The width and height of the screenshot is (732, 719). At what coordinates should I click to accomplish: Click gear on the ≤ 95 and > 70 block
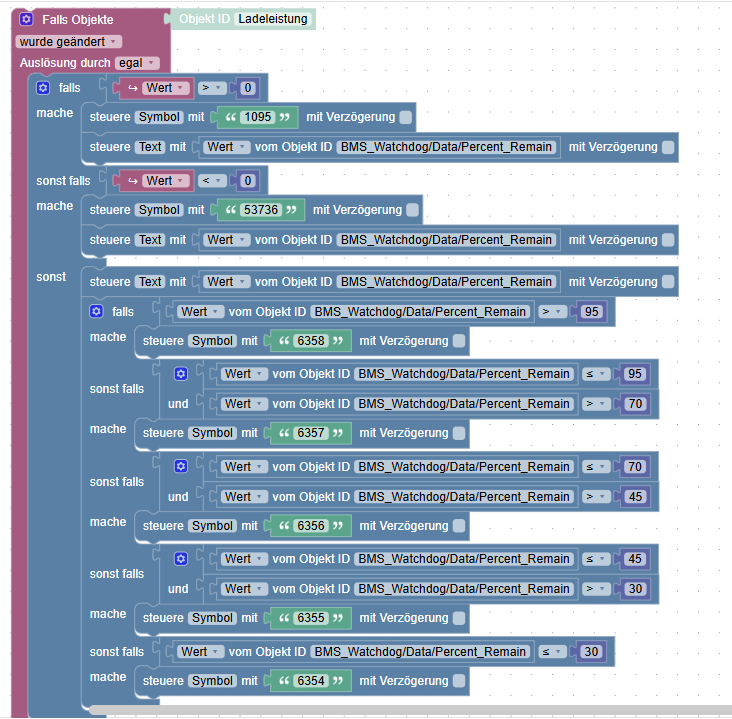click(x=181, y=374)
